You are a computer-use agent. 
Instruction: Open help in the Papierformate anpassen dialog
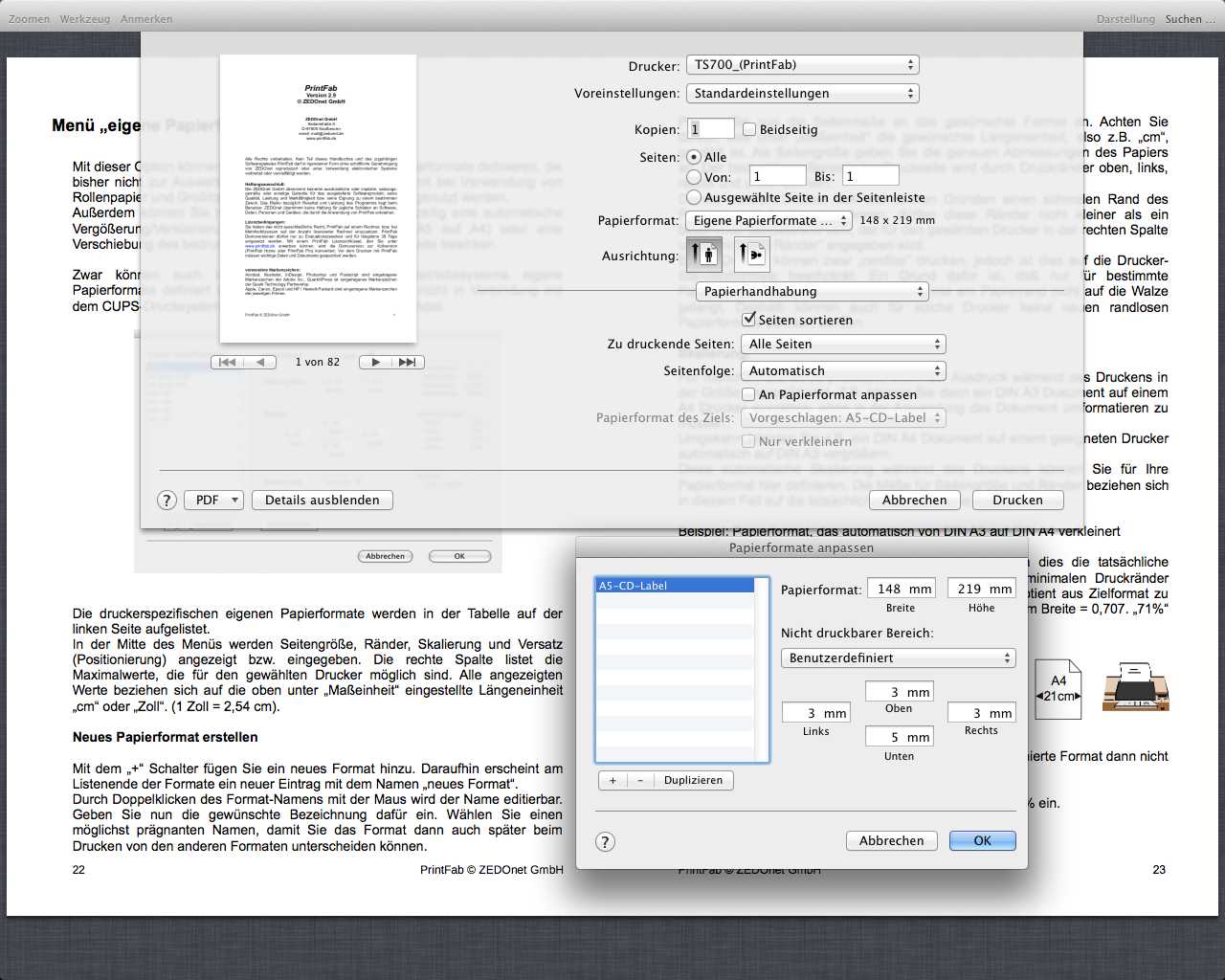[605, 842]
